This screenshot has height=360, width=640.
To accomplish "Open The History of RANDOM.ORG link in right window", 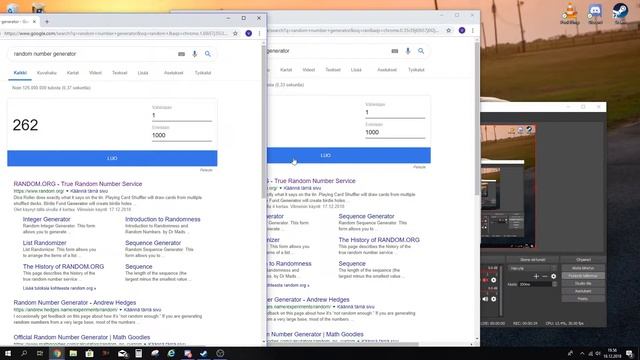I will (x=379, y=240).
